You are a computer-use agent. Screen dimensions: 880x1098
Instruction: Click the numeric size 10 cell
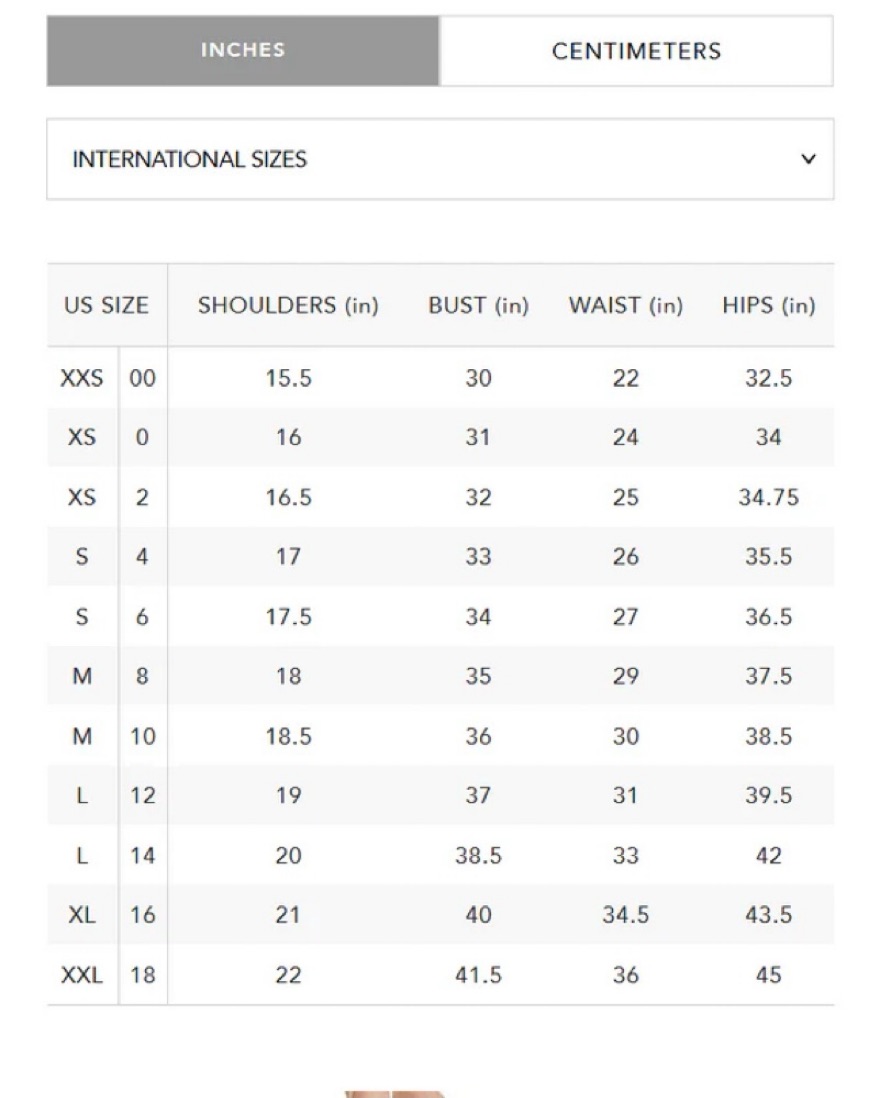(142, 737)
